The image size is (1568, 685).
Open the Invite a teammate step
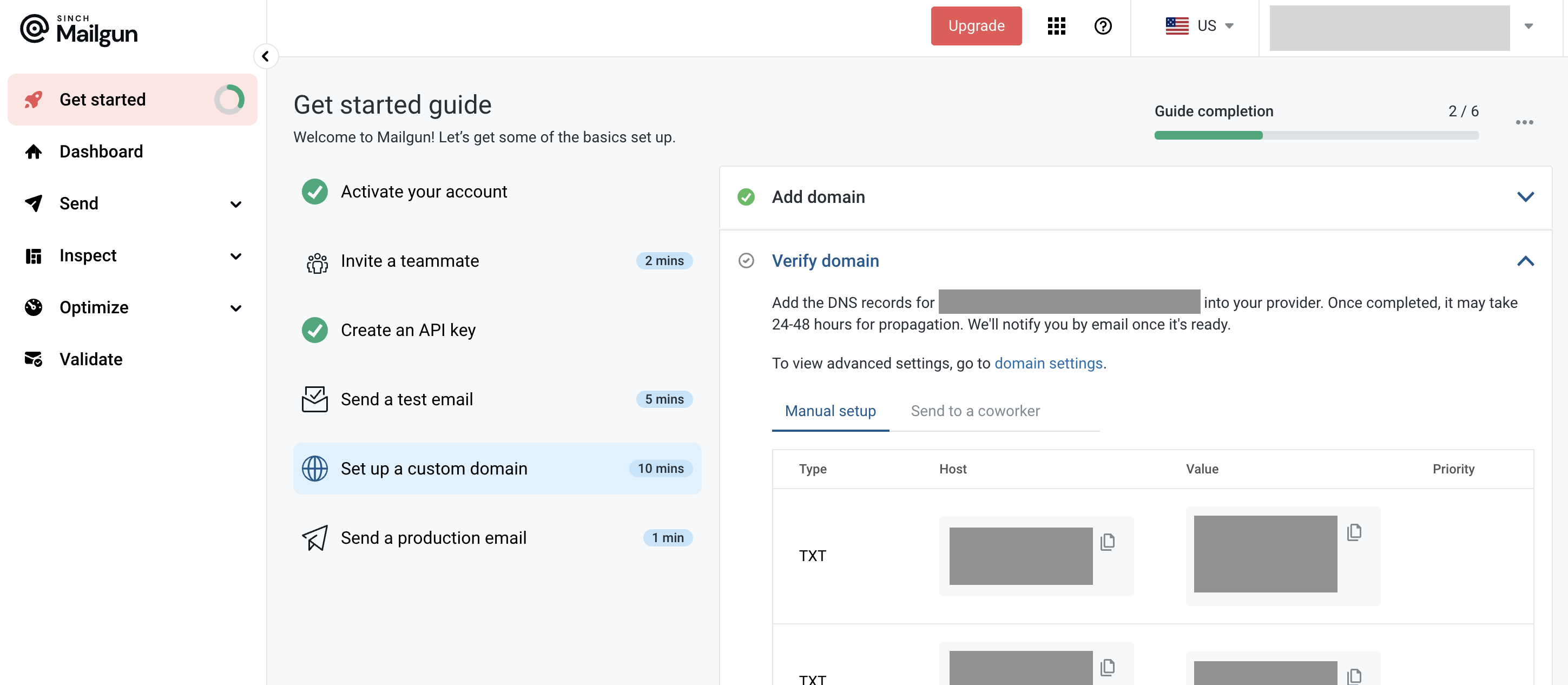pos(497,261)
